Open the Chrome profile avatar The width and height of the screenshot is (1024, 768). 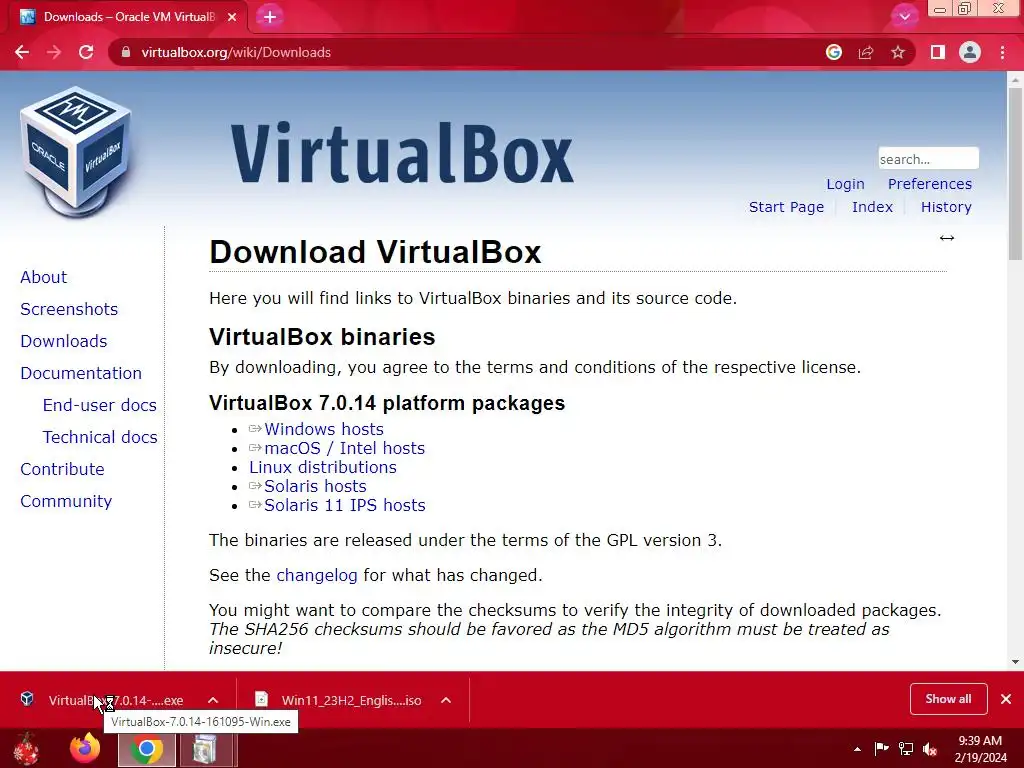coord(970,52)
